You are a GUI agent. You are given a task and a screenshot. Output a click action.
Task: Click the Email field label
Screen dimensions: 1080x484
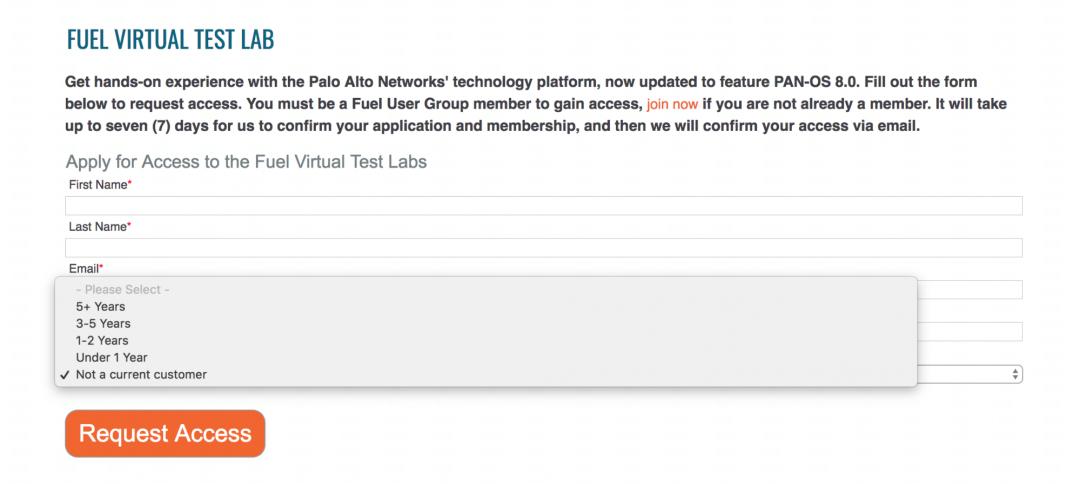point(84,269)
